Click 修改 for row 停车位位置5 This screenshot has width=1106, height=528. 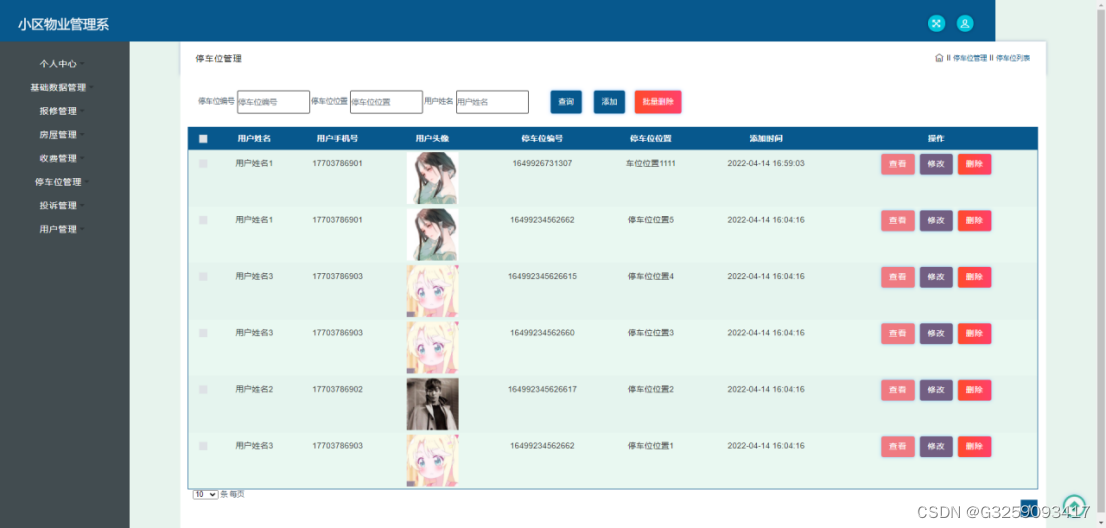[x=936, y=221]
